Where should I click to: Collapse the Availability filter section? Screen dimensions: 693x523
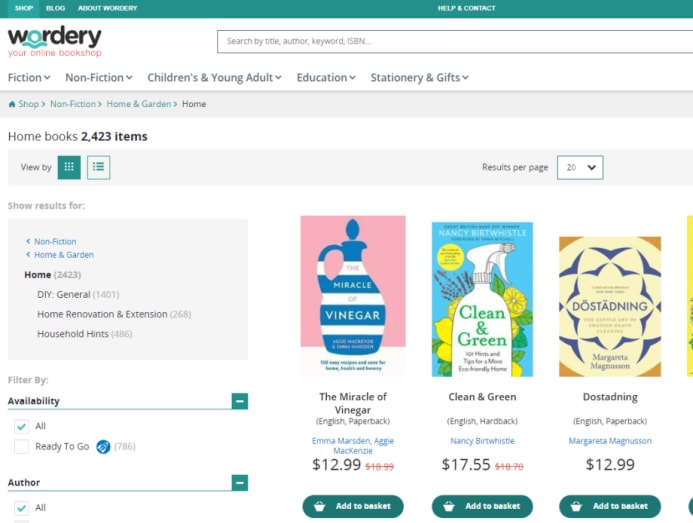click(x=239, y=401)
